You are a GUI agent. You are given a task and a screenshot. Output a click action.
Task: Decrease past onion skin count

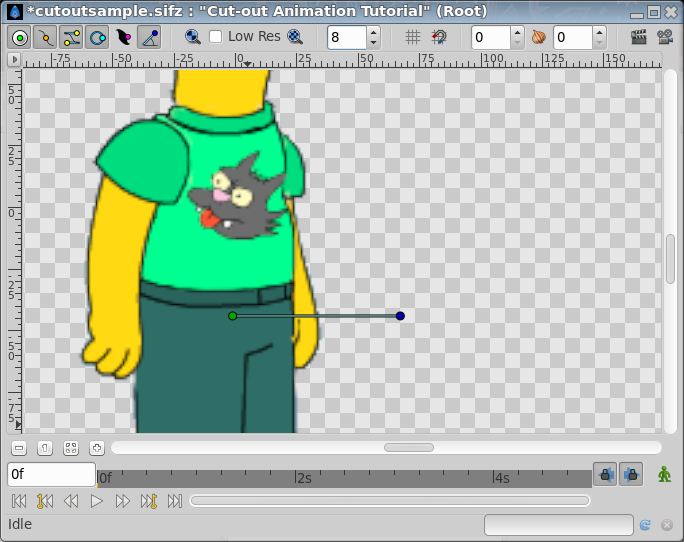click(x=517, y=43)
